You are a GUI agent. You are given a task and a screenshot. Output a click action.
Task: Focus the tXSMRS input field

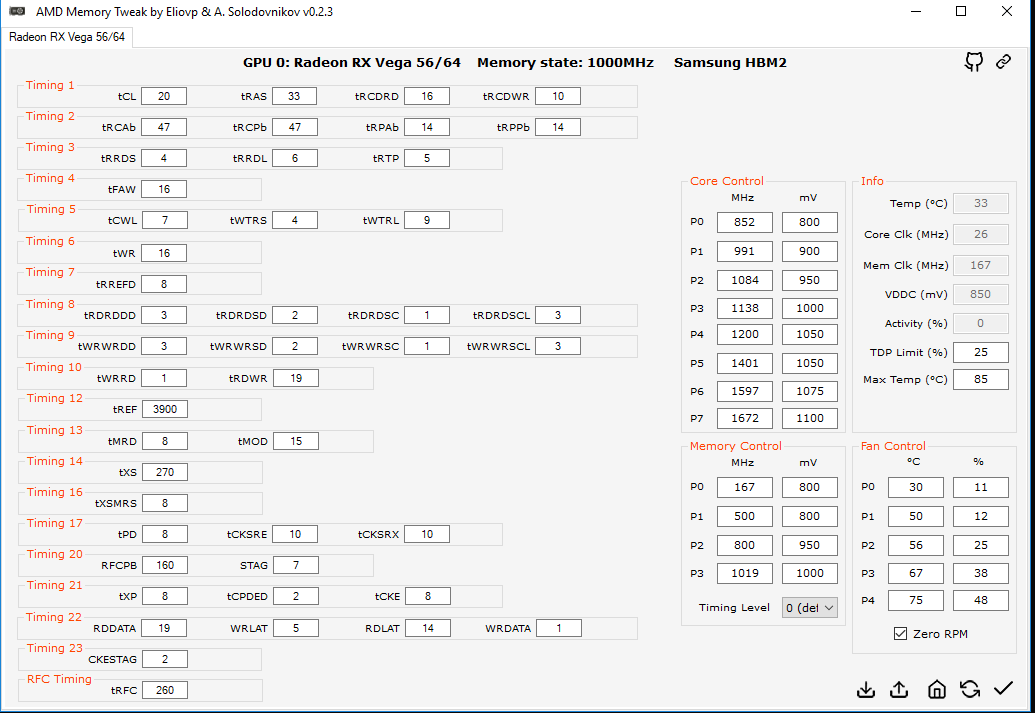(164, 503)
